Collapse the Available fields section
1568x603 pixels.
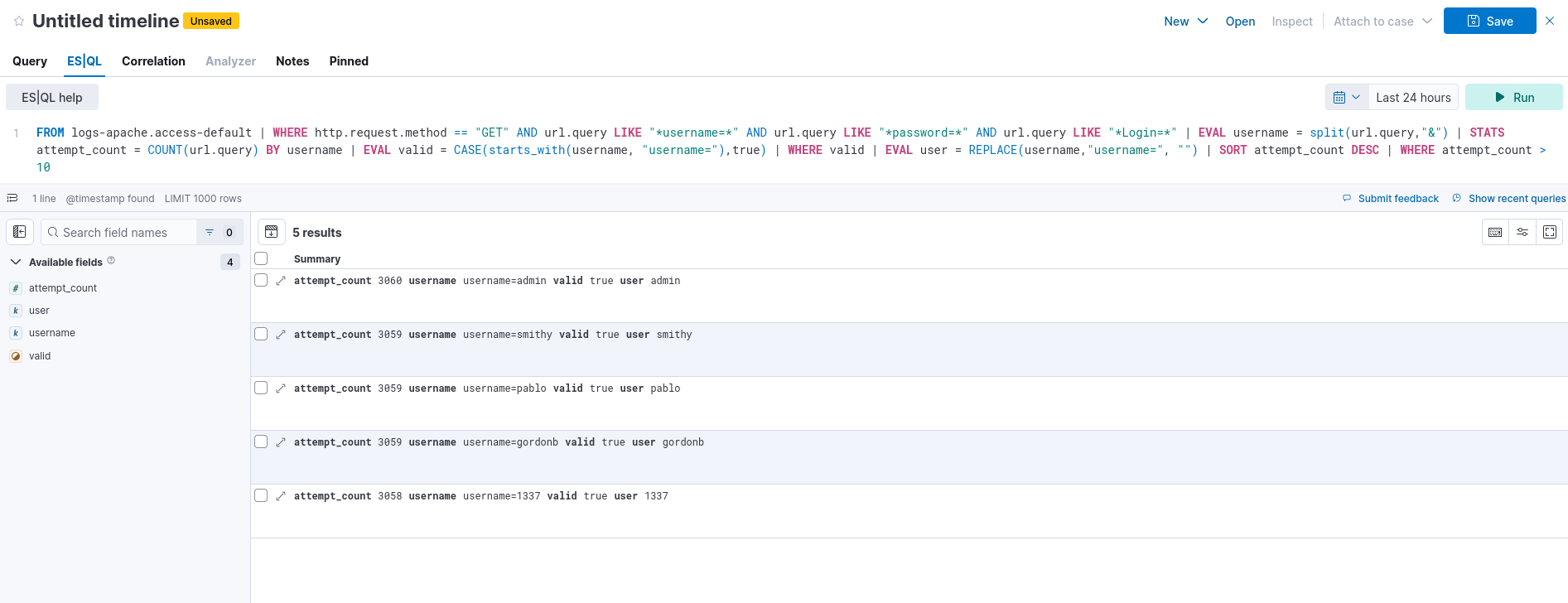pyautogui.click(x=16, y=262)
